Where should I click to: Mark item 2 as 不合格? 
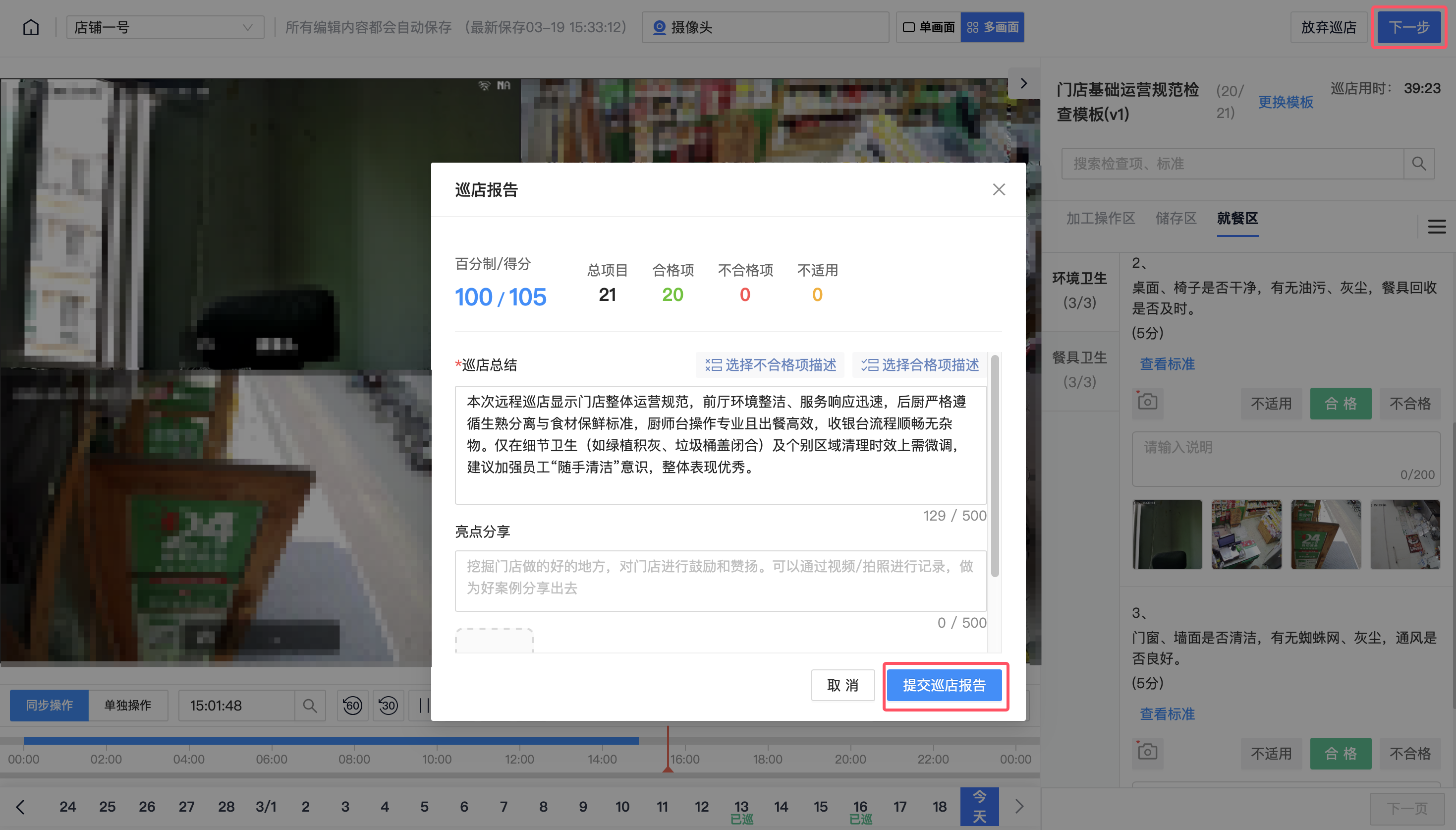pos(1409,404)
